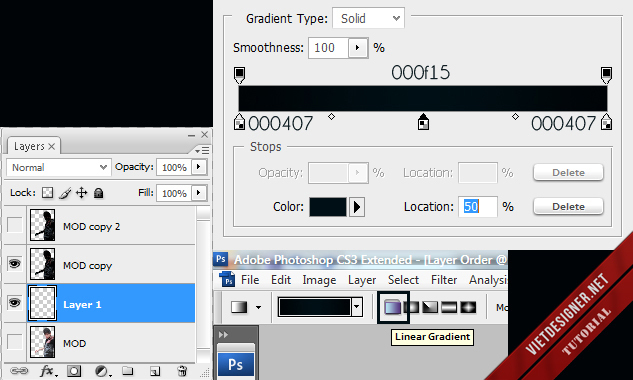This screenshot has height=380, width=633.
Task: Open the Filter menu
Action: click(x=443, y=280)
